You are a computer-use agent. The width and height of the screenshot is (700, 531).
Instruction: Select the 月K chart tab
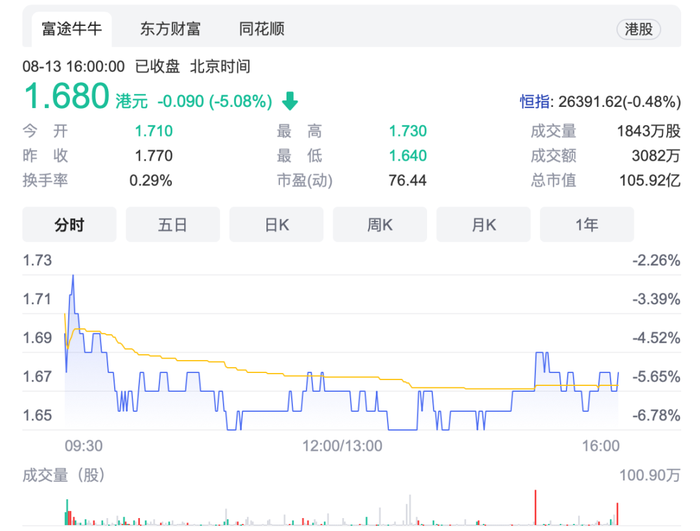coord(483,225)
